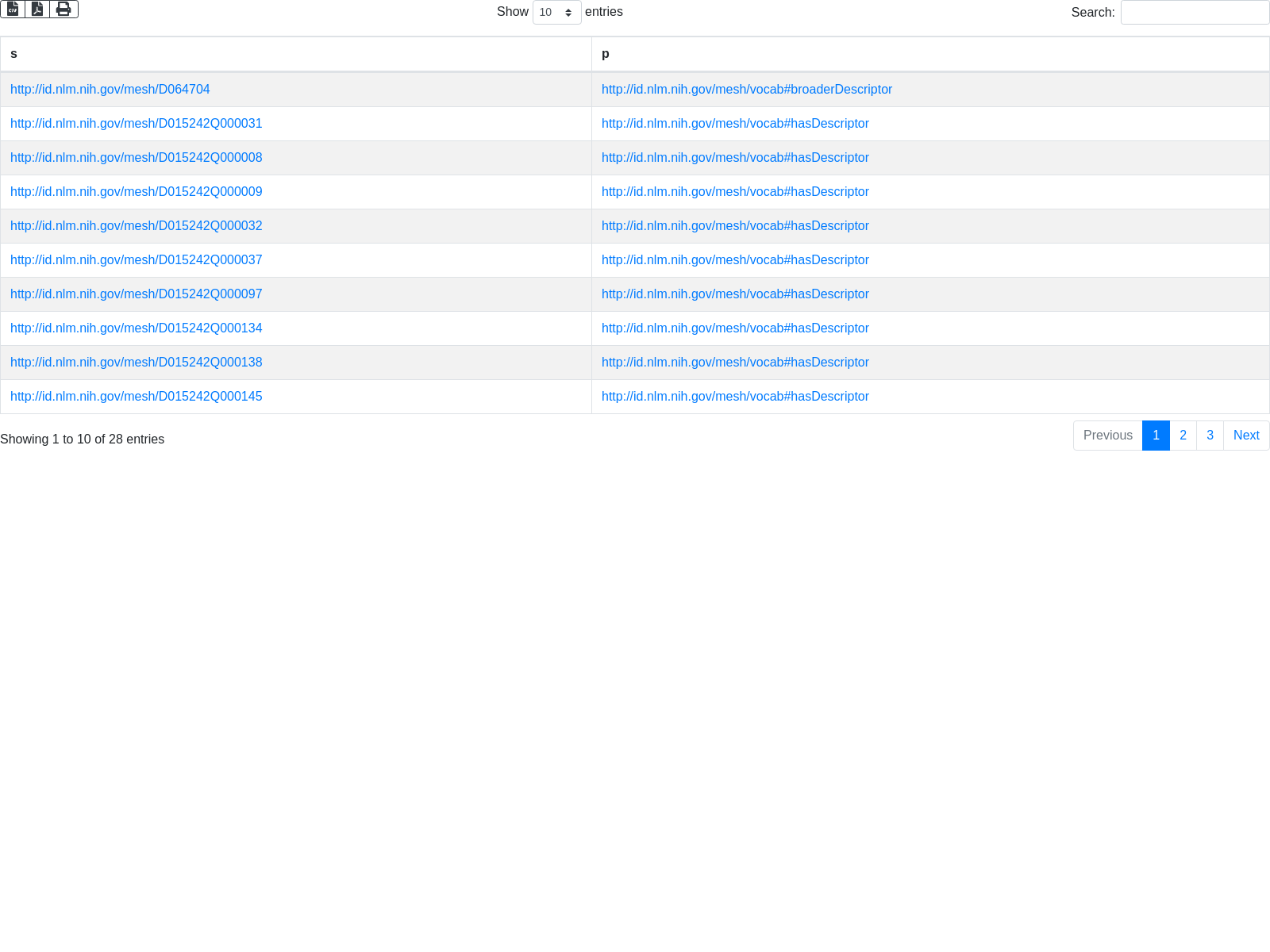
Task: Open the vocab#broaderDescriptor predicate link
Action: point(746,90)
